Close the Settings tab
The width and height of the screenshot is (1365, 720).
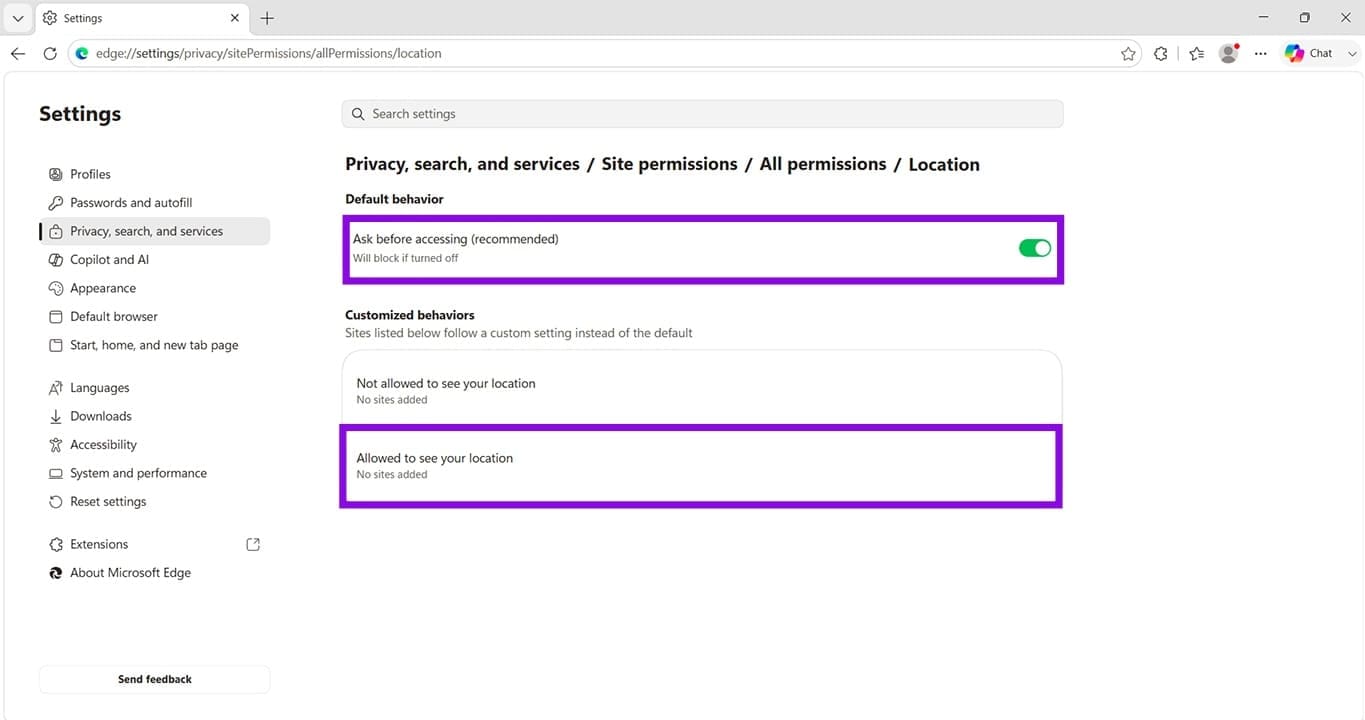(235, 18)
